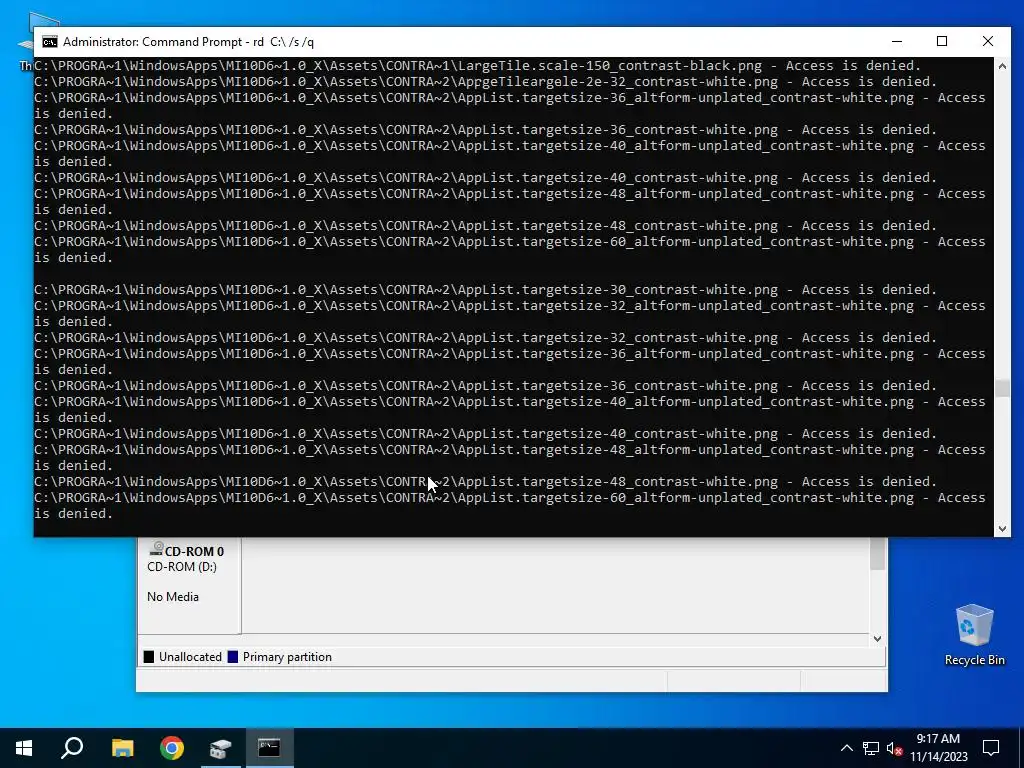Image resolution: width=1024 pixels, height=768 pixels.
Task: Open File Explorer from the taskbar
Action: pyautogui.click(x=122, y=748)
